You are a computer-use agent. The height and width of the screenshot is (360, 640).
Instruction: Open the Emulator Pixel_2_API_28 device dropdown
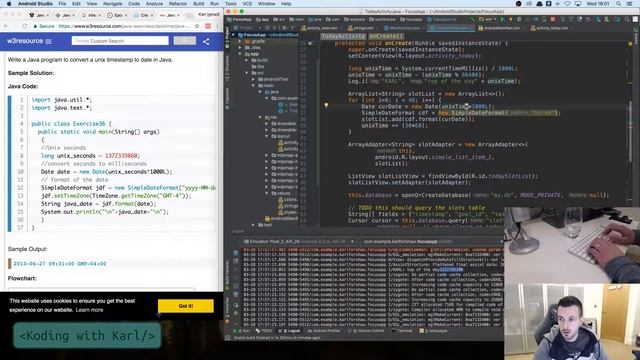click(299, 242)
